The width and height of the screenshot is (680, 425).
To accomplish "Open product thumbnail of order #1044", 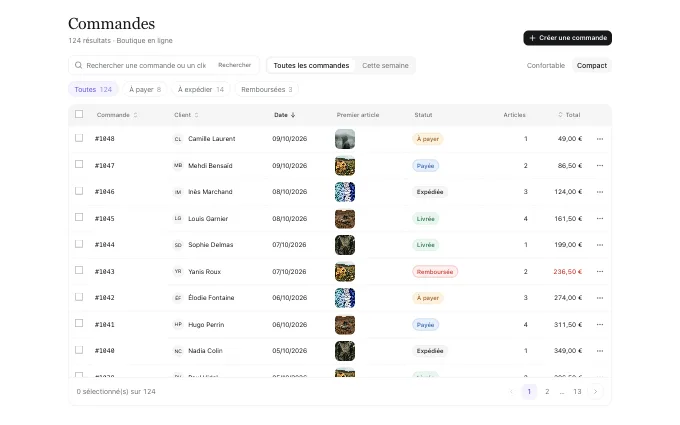I will [x=345, y=245].
